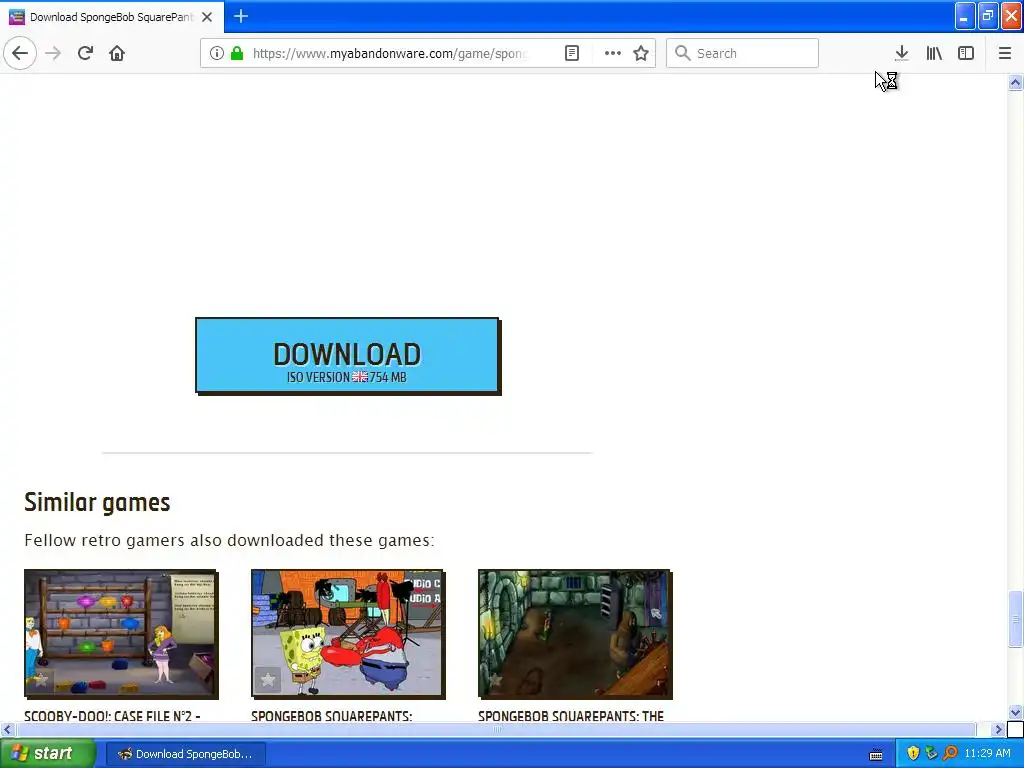Click the vertical scrollbar up arrow

[x=1015, y=82]
